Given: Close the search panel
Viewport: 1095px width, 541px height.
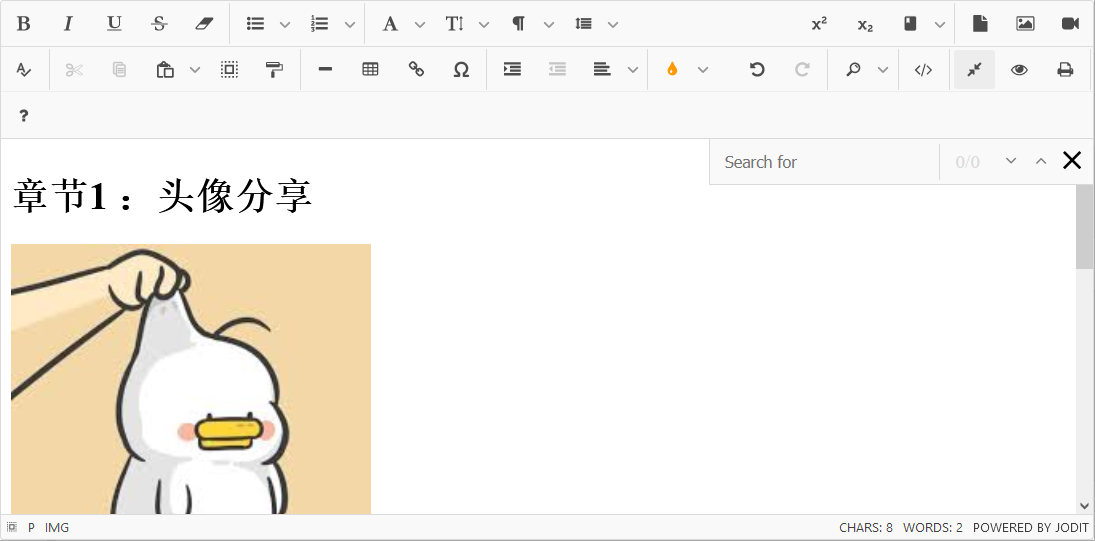Looking at the screenshot, I should point(1072,161).
